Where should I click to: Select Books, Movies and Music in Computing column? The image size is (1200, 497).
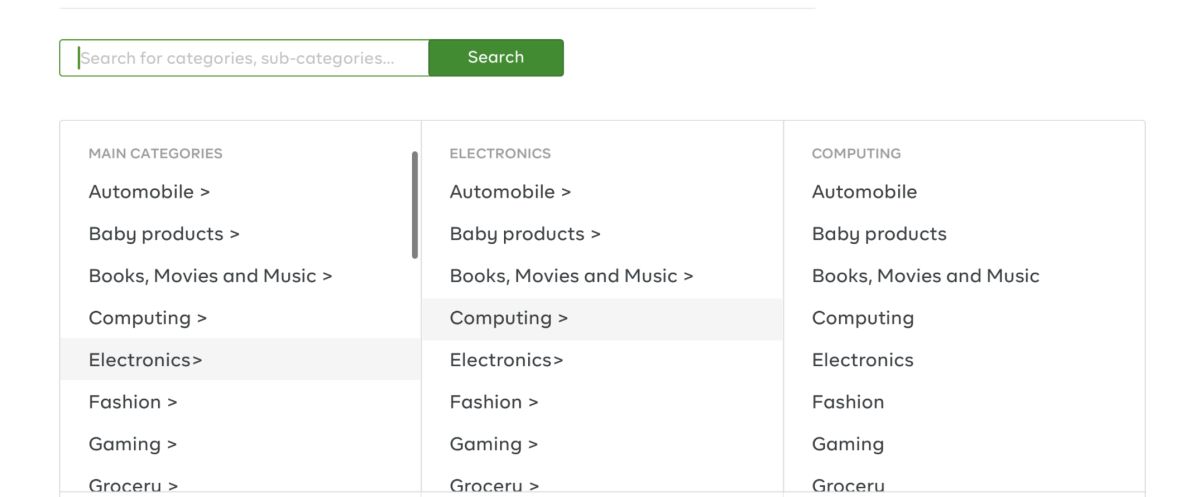click(x=925, y=276)
